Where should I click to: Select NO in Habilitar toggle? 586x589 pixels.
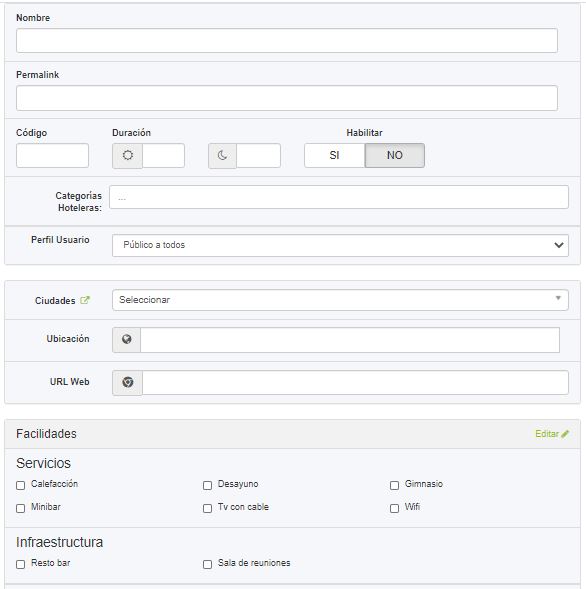click(394, 155)
